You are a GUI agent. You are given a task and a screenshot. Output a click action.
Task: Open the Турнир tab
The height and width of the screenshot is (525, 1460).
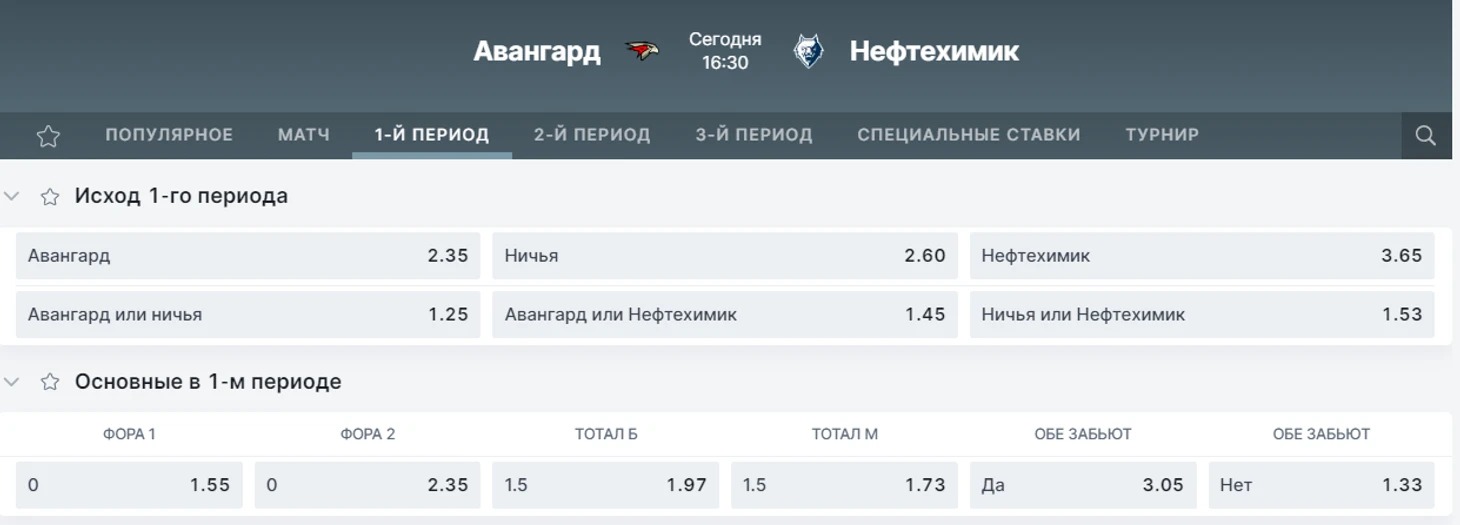[1162, 135]
